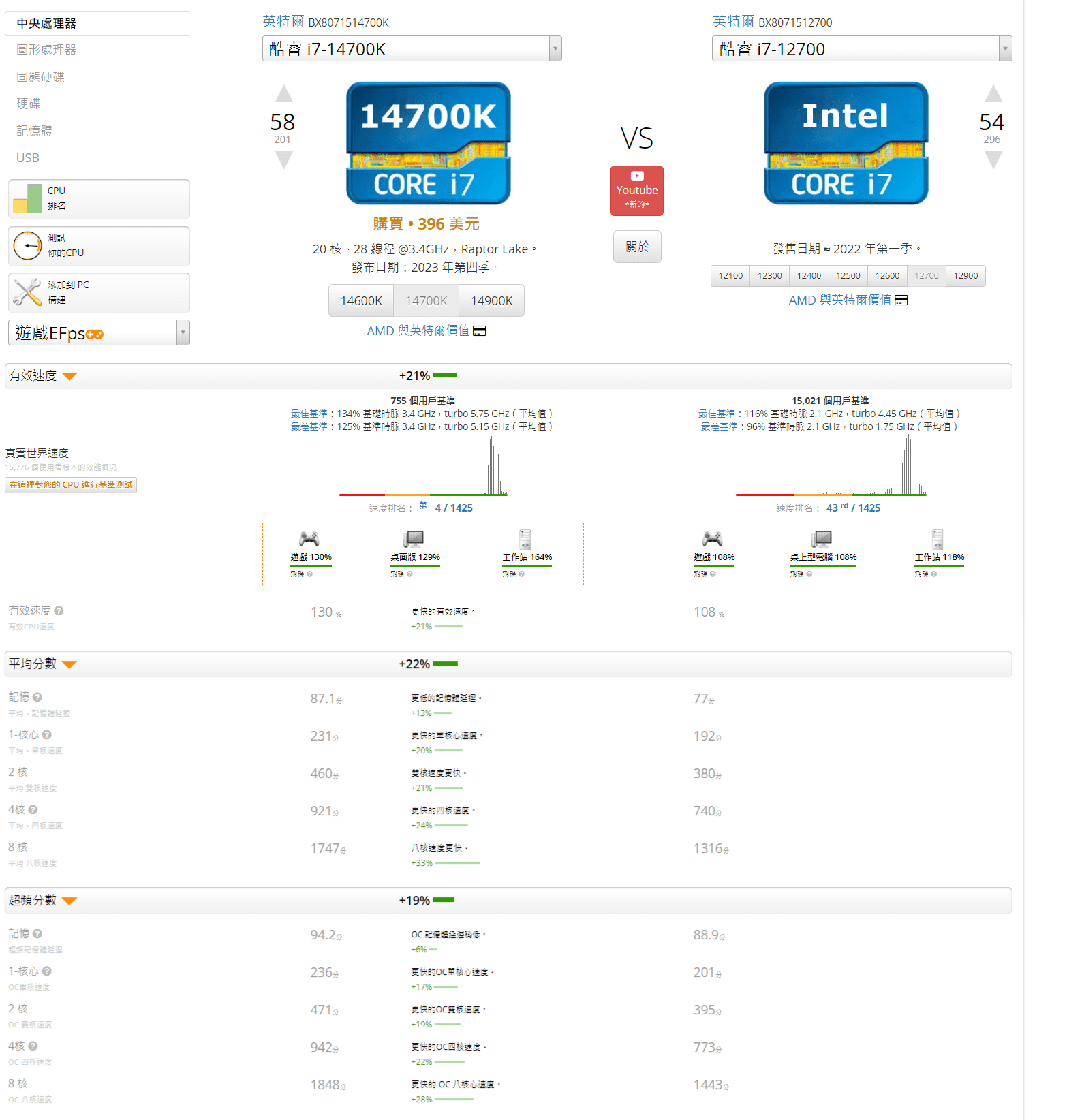Screen dimensions: 1067x1120
Task: Click the 遊戲 108% gamepad icon
Action: click(713, 539)
